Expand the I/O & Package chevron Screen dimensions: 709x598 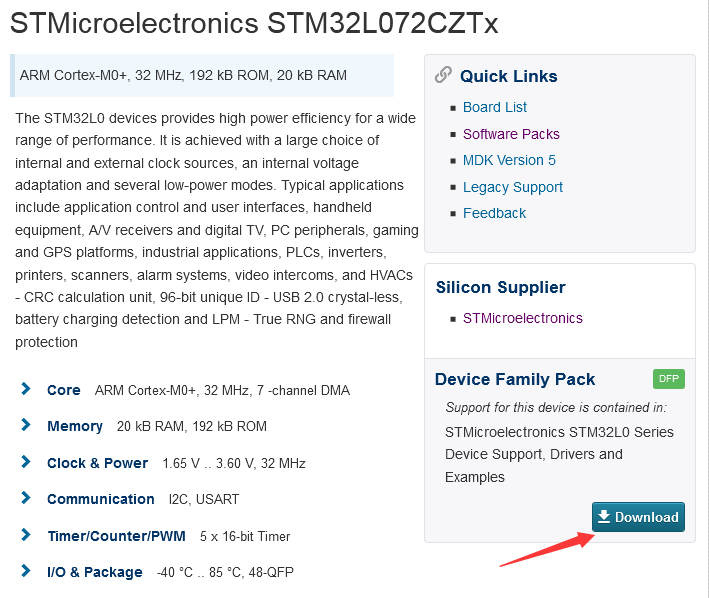(26, 571)
